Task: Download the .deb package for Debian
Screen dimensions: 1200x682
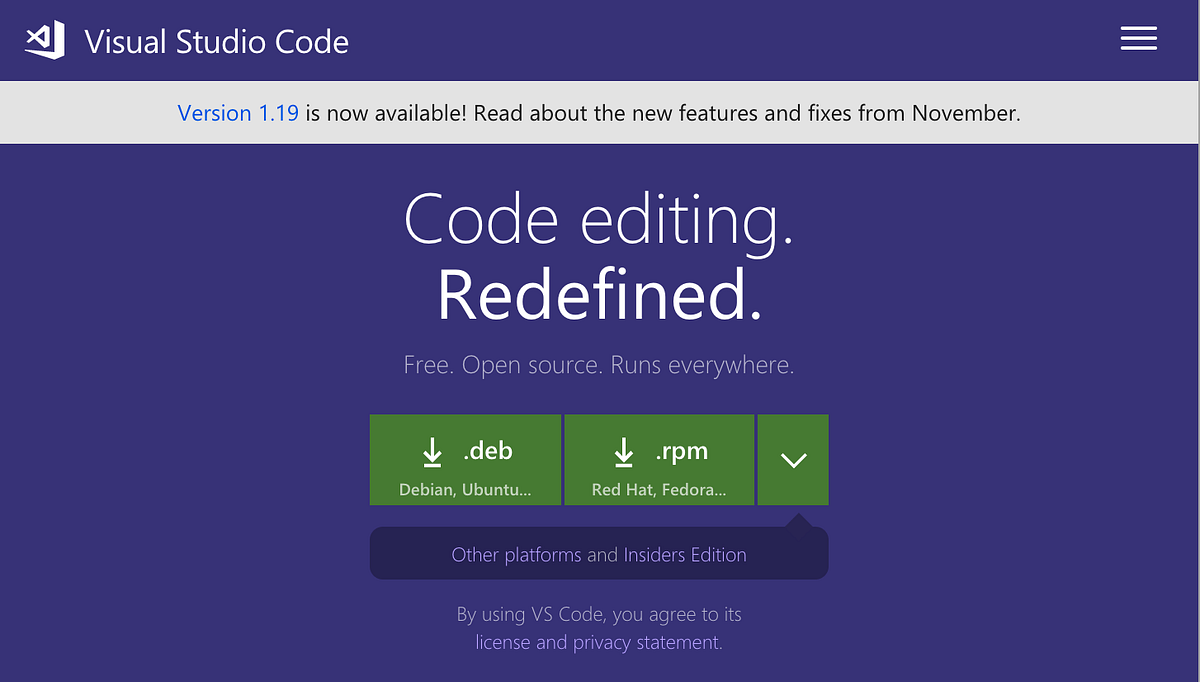Action: tap(465, 459)
